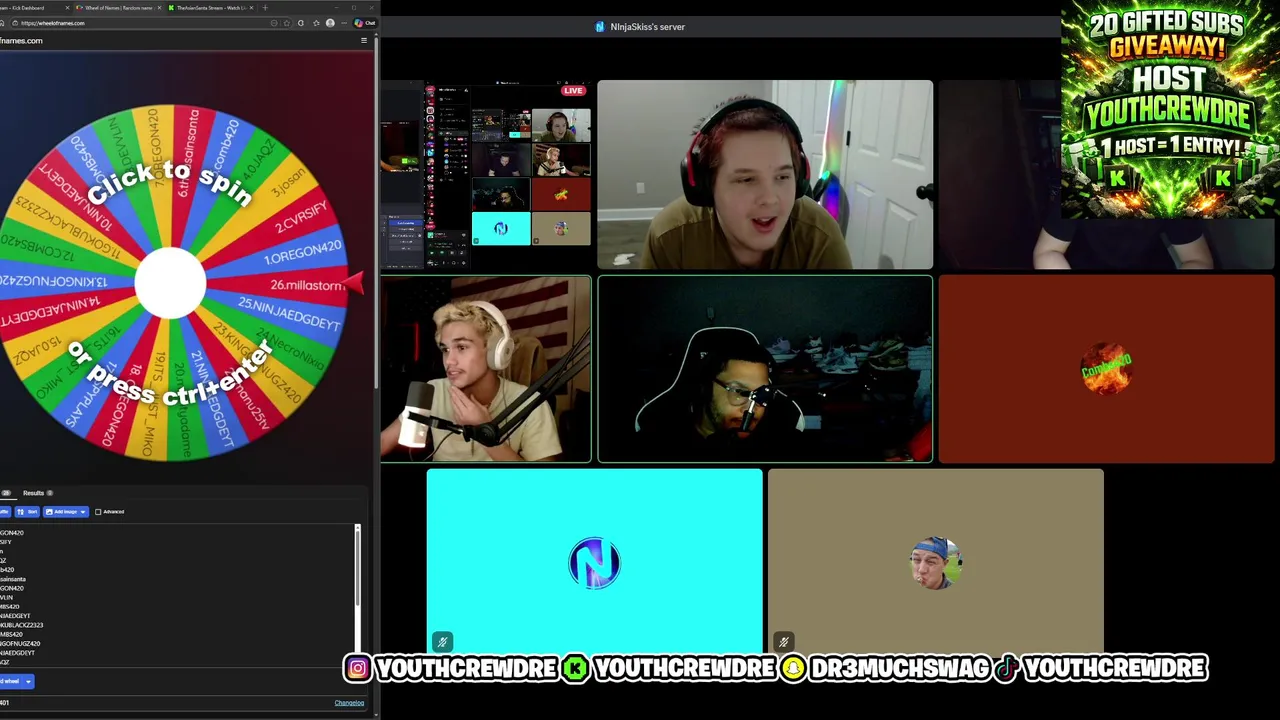Screen dimensions: 1280x720
Task: Open the browser profile avatar icon
Action: (x=330, y=23)
